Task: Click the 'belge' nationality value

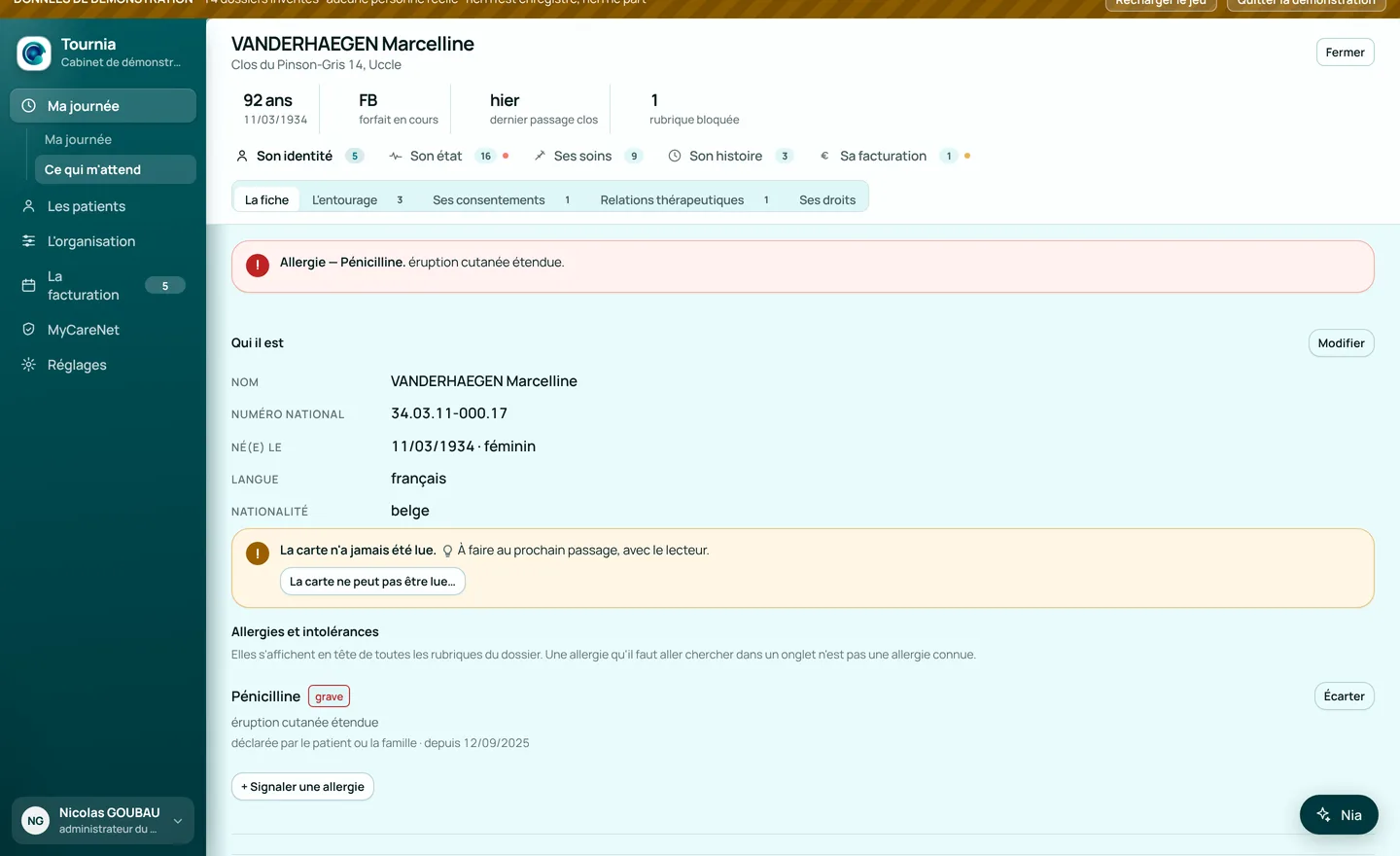Action: pos(410,511)
